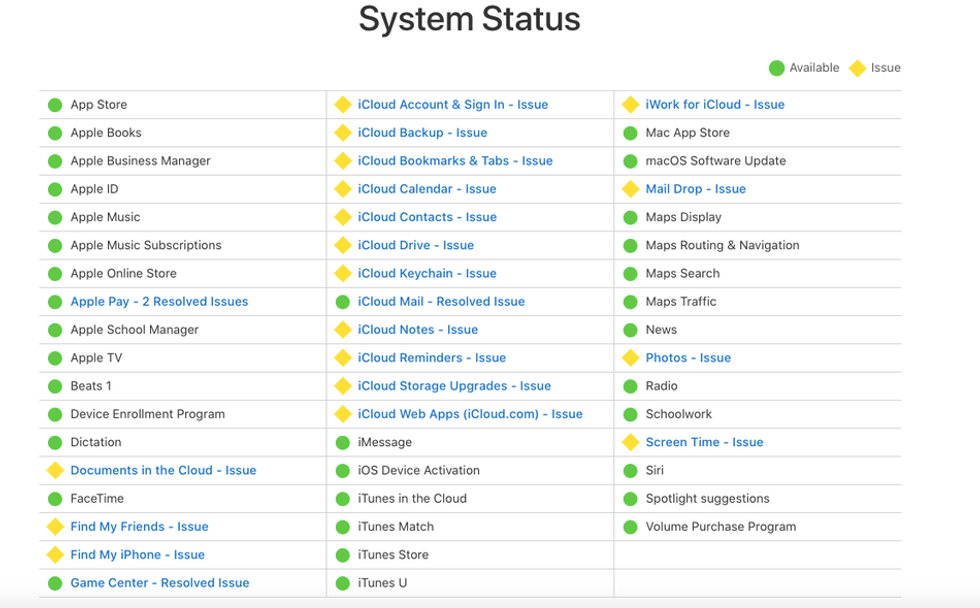This screenshot has height=608, width=980.
Task: Click the green dot beside iMessage
Action: (x=343, y=442)
